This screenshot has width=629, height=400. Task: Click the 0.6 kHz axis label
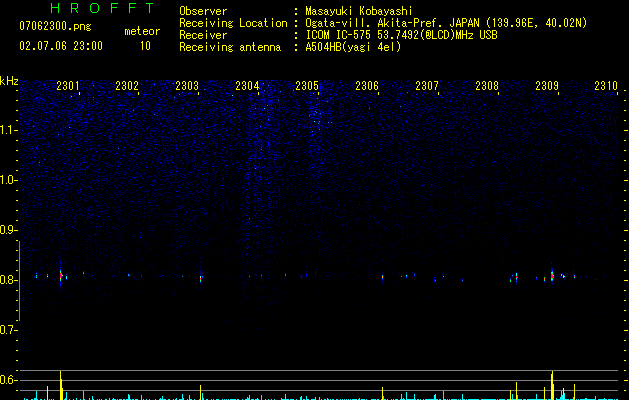pos(9,380)
